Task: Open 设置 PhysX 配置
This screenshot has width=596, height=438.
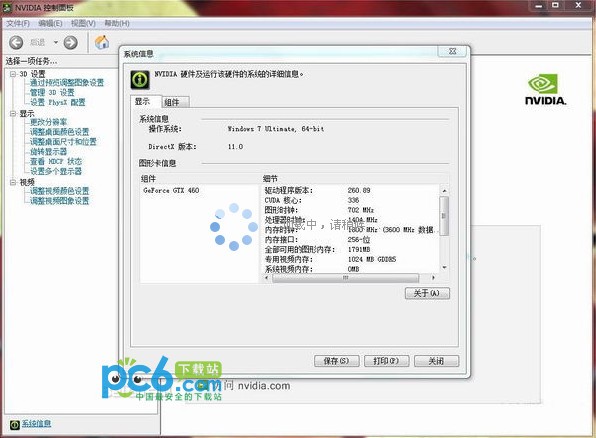Action: pos(57,102)
